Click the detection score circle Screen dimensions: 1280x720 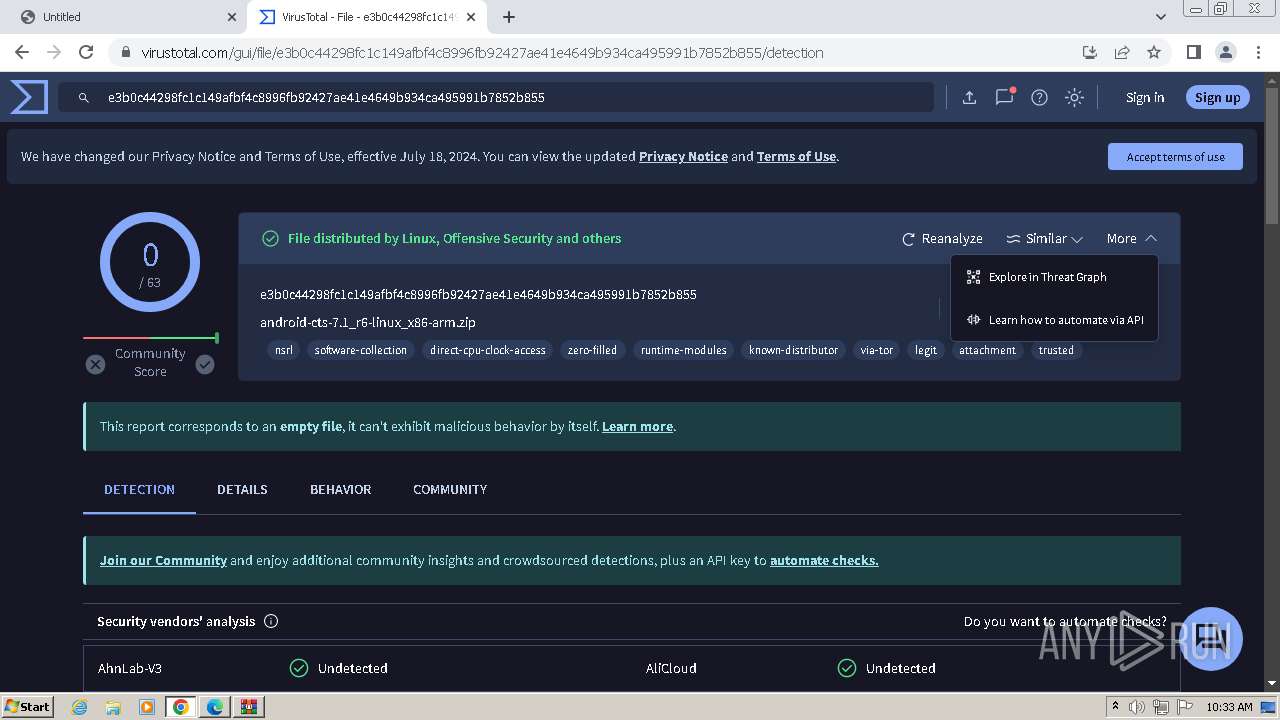[x=150, y=263]
